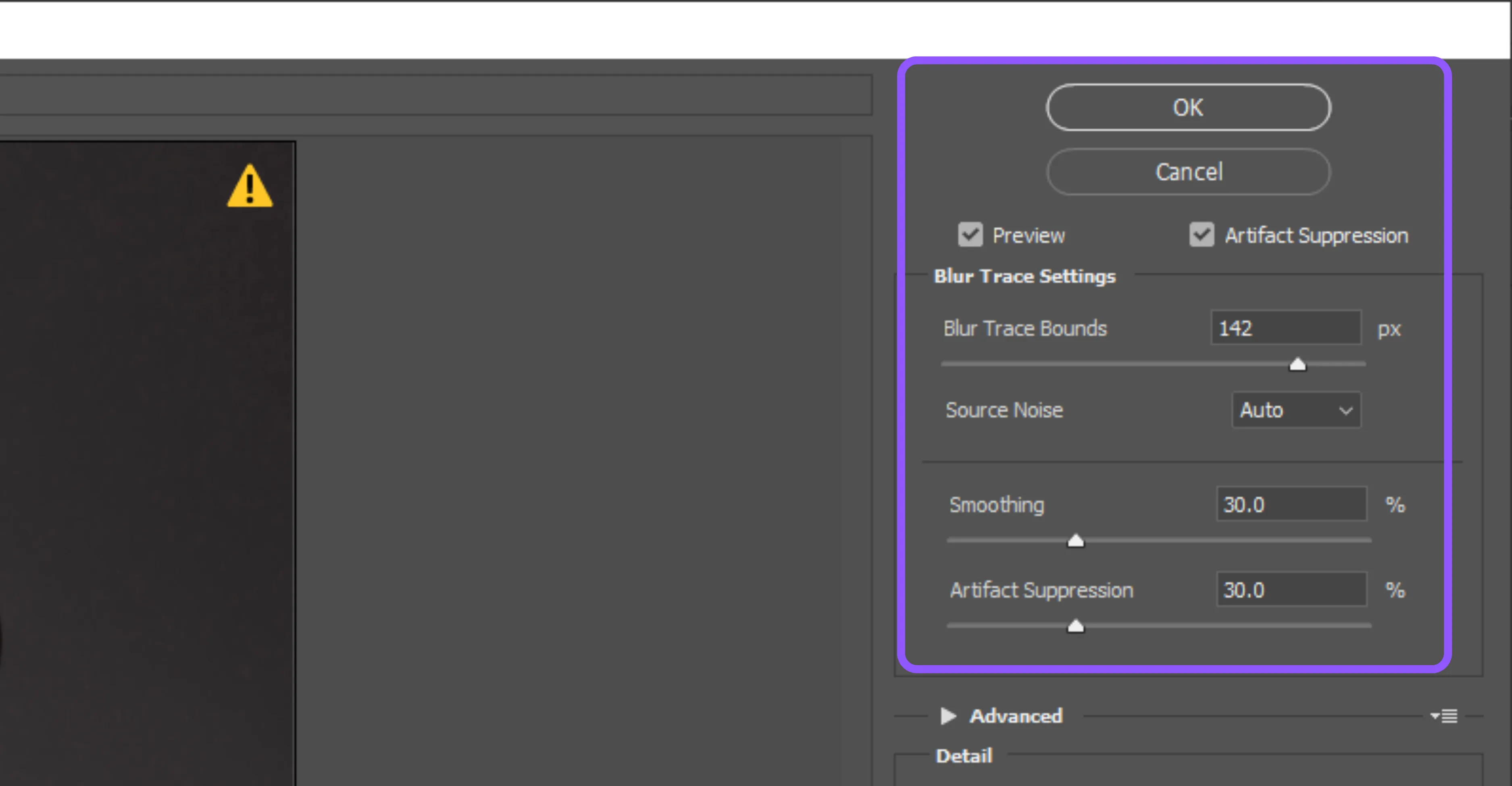Open the Advanced section flyout menu icon
The height and width of the screenshot is (786, 1512).
[x=1444, y=715]
